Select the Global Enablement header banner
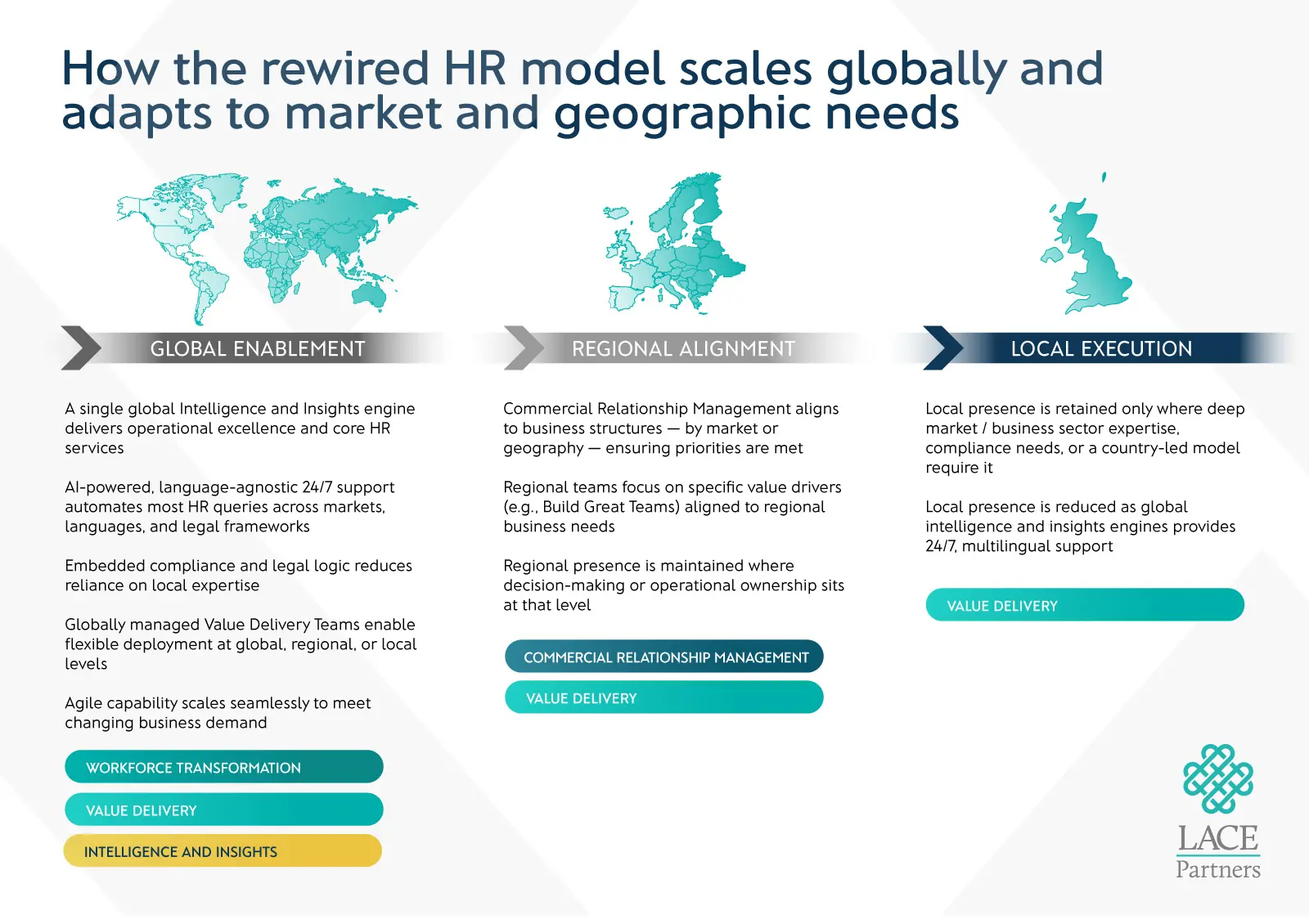Screen dimensions: 1309x924 (x=258, y=348)
